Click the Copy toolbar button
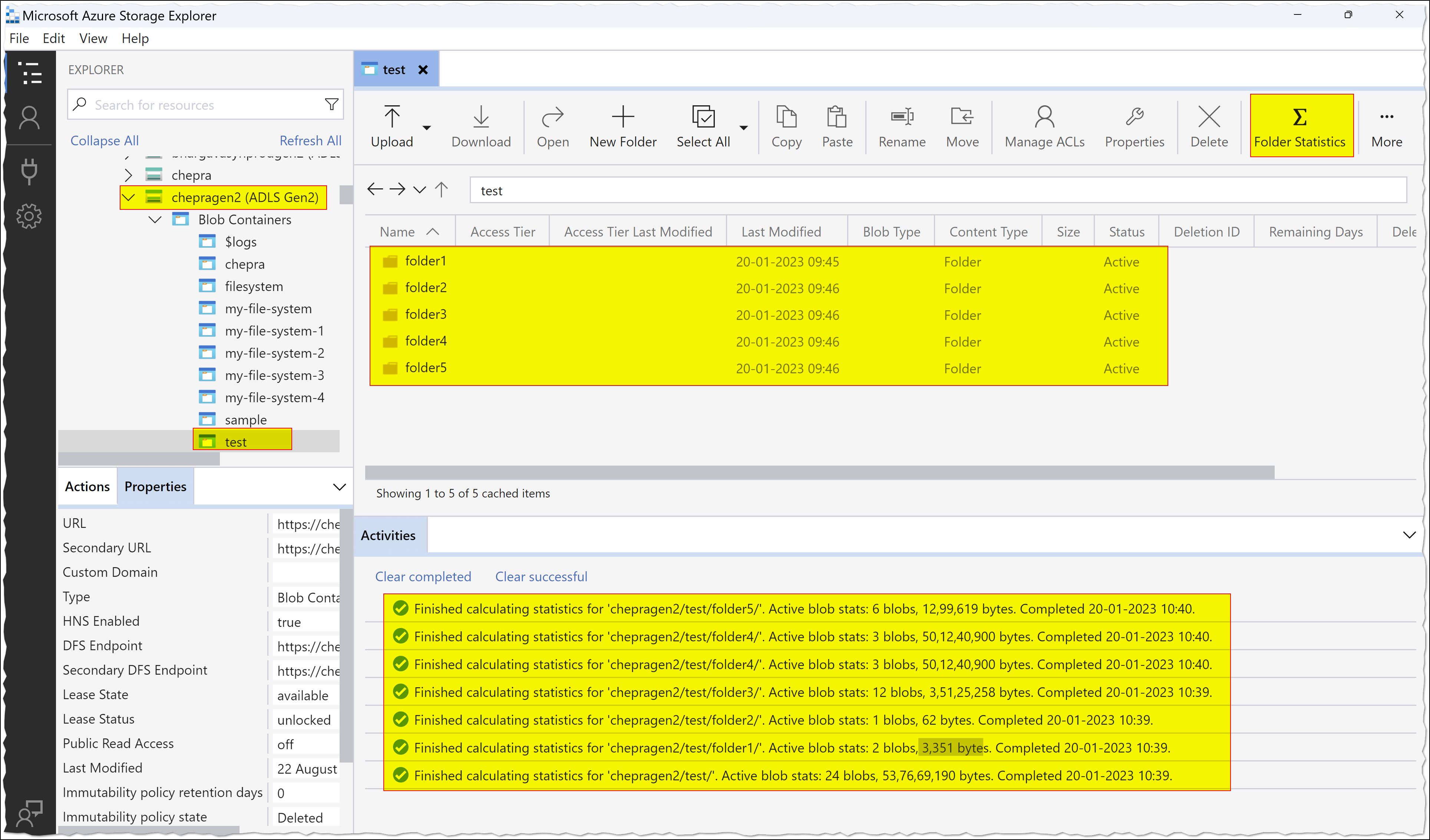The height and width of the screenshot is (840, 1430). [x=786, y=126]
